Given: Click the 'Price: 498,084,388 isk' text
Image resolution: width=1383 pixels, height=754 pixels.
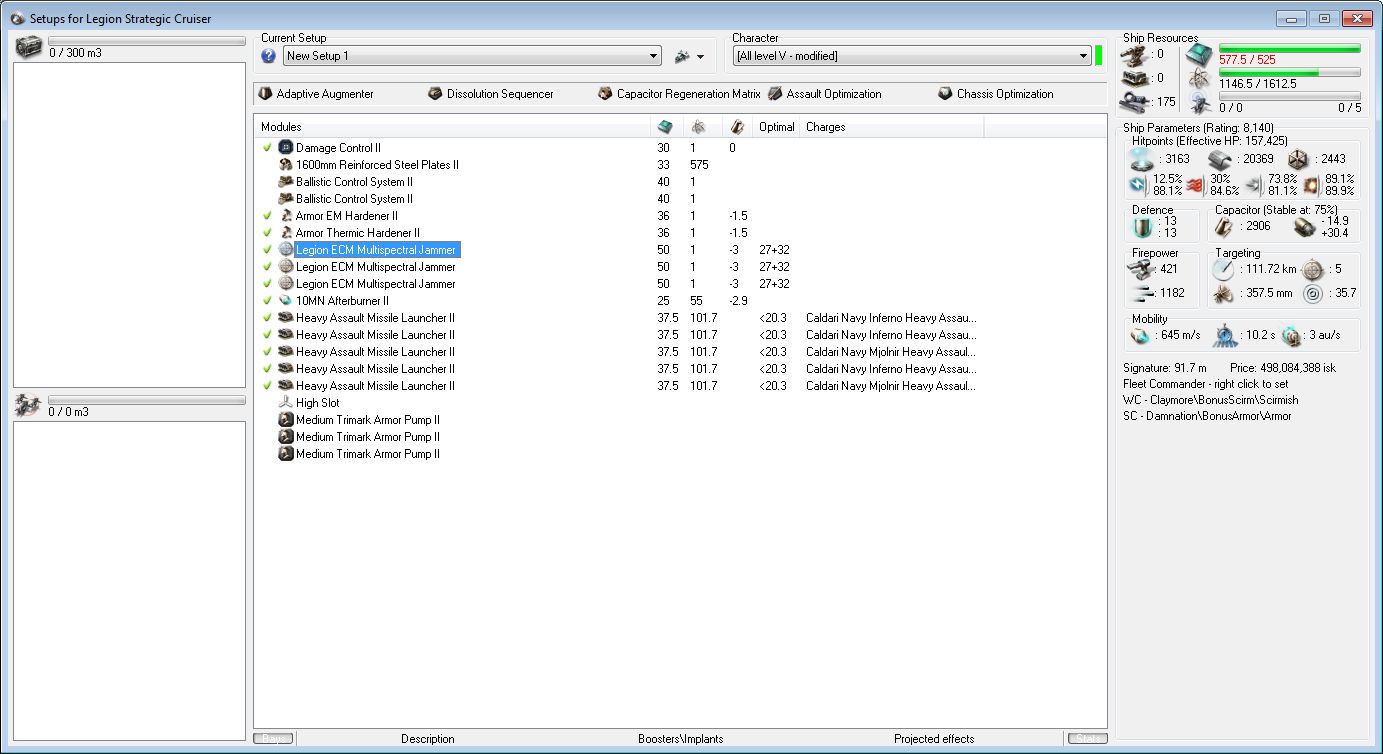Looking at the screenshot, I should point(1282,368).
